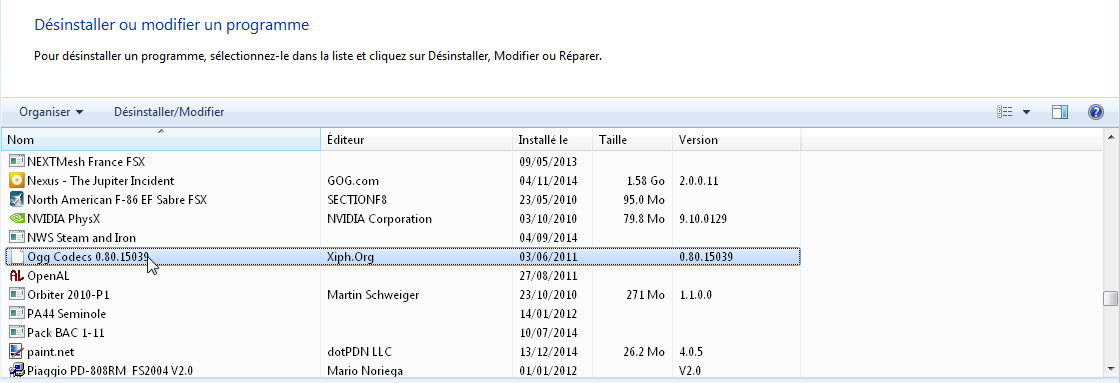Open the help question mark icon

pyautogui.click(x=1095, y=112)
